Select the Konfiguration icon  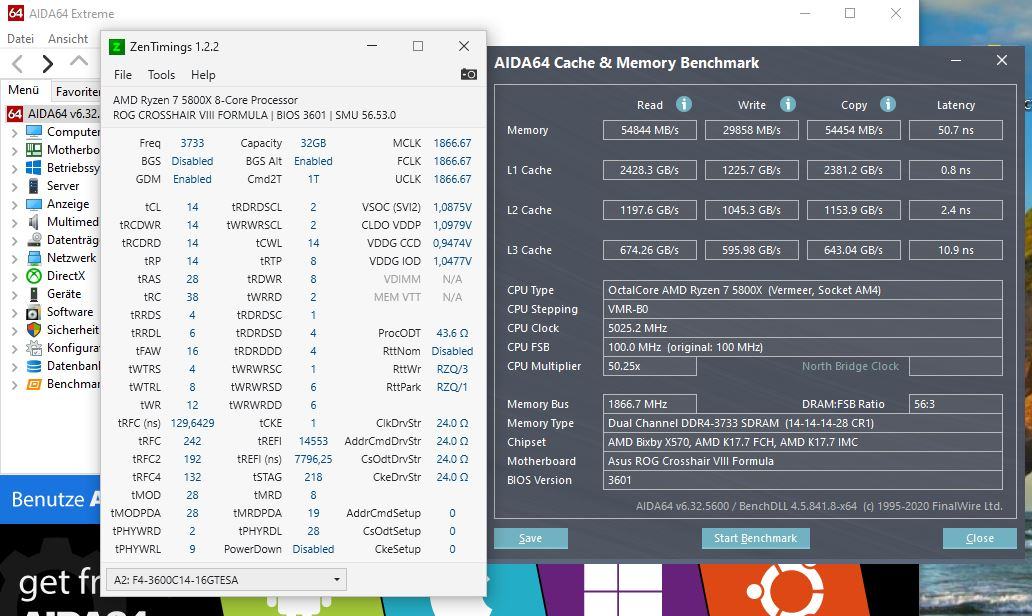tap(34, 347)
